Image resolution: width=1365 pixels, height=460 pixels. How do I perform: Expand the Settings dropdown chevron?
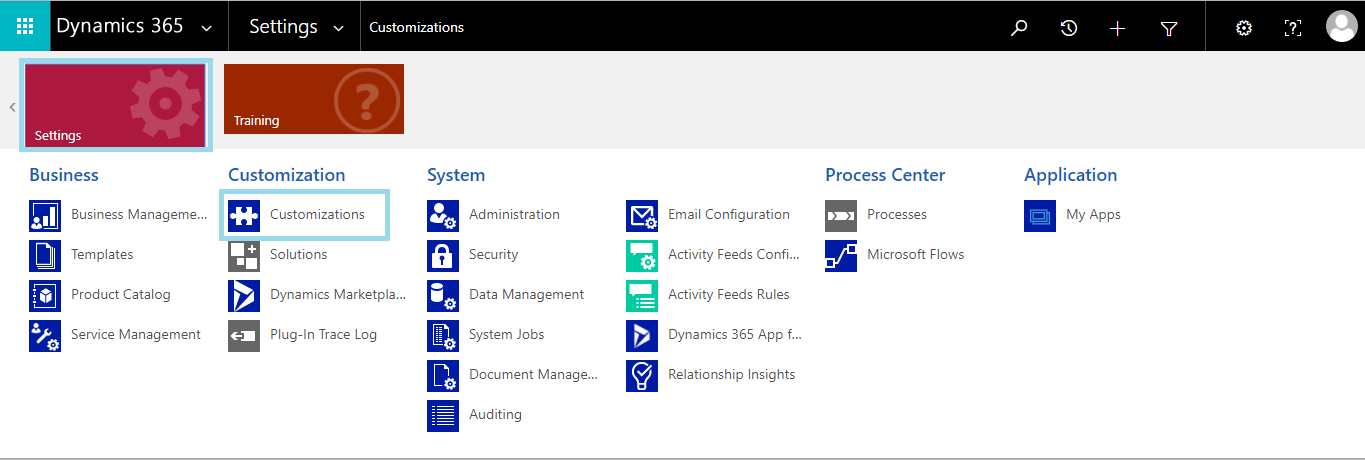point(338,28)
